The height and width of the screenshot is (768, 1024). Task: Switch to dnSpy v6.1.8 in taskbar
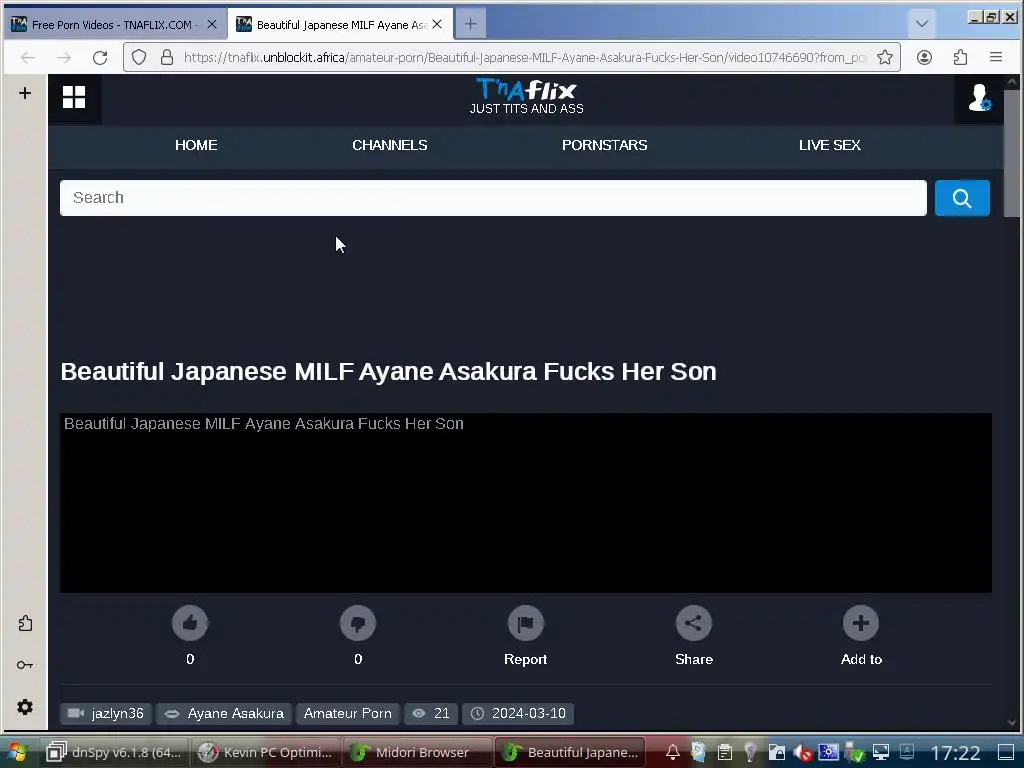click(116, 752)
